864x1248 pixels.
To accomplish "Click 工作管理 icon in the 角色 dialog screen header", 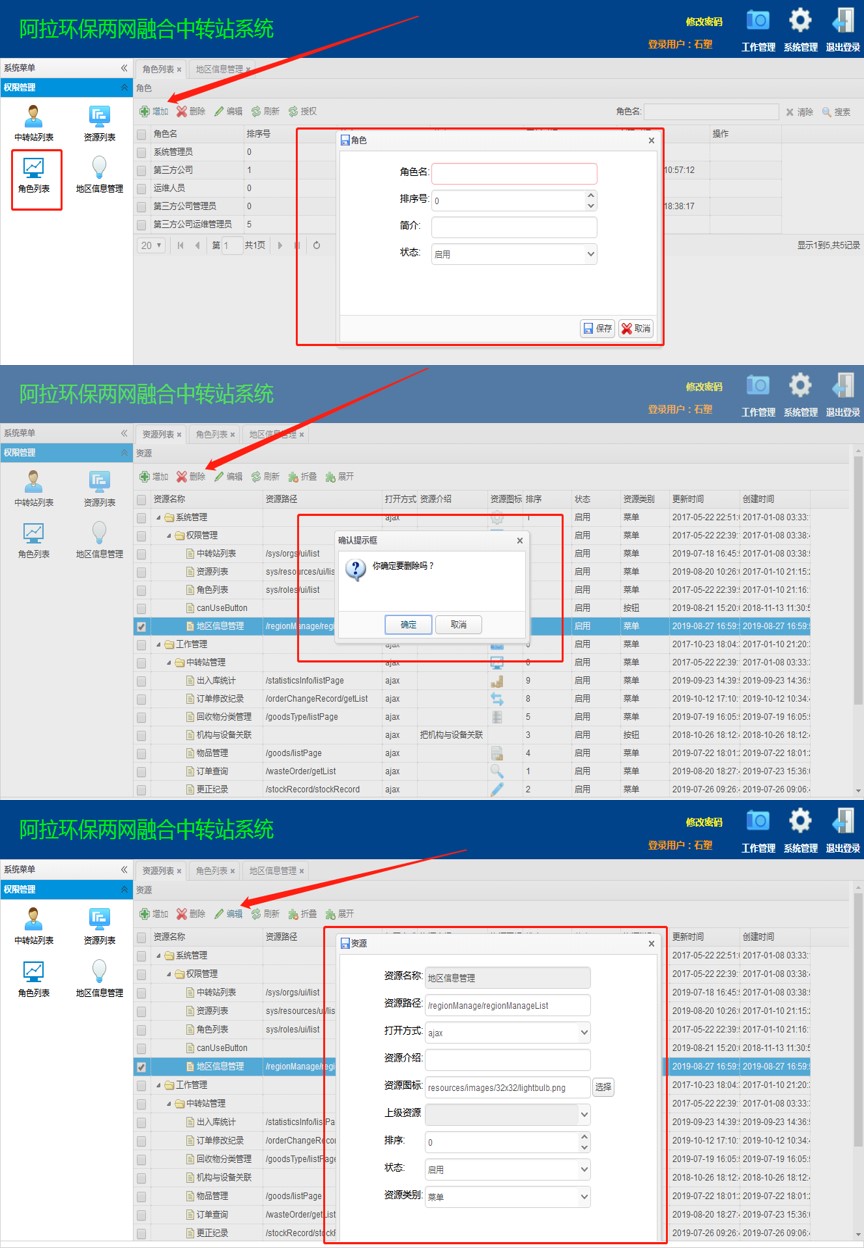I will pyautogui.click(x=758, y=30).
